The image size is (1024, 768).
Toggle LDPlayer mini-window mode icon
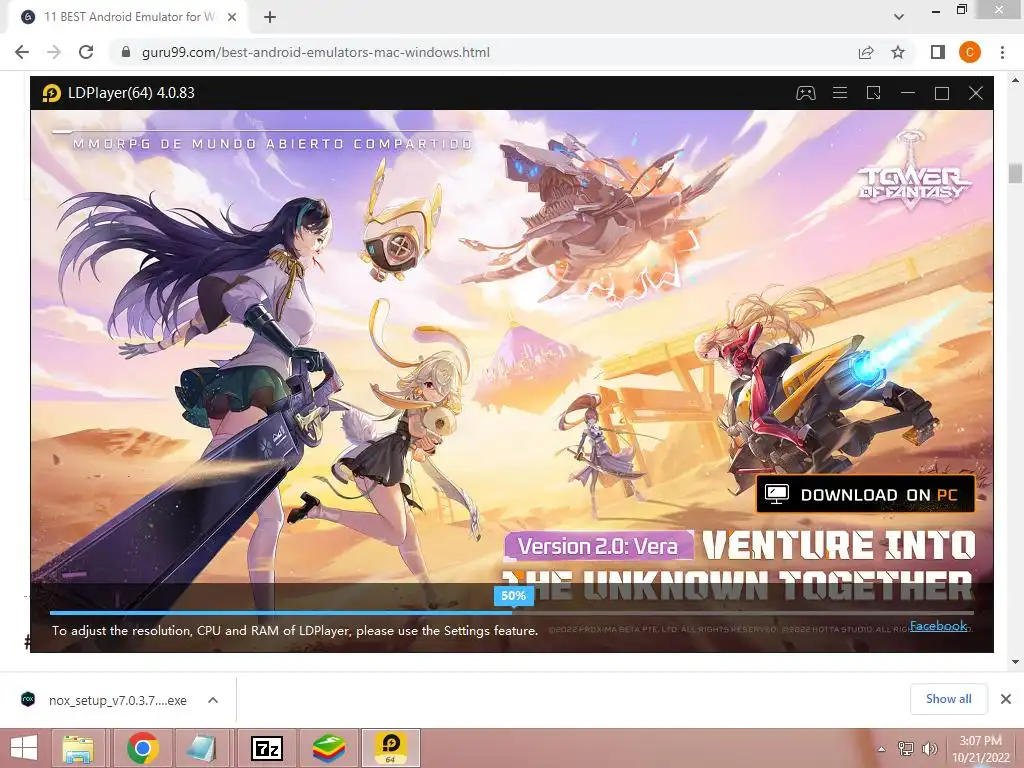[873, 93]
